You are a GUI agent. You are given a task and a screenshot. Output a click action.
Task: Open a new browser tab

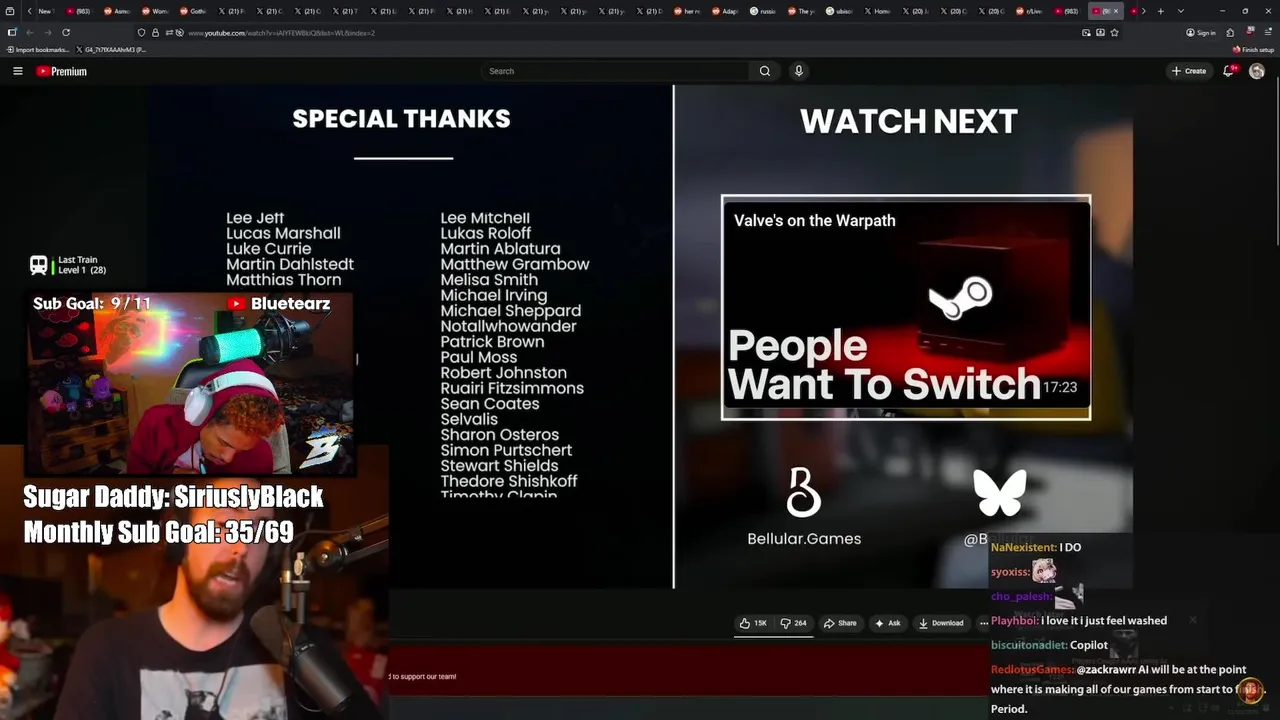tap(1160, 11)
